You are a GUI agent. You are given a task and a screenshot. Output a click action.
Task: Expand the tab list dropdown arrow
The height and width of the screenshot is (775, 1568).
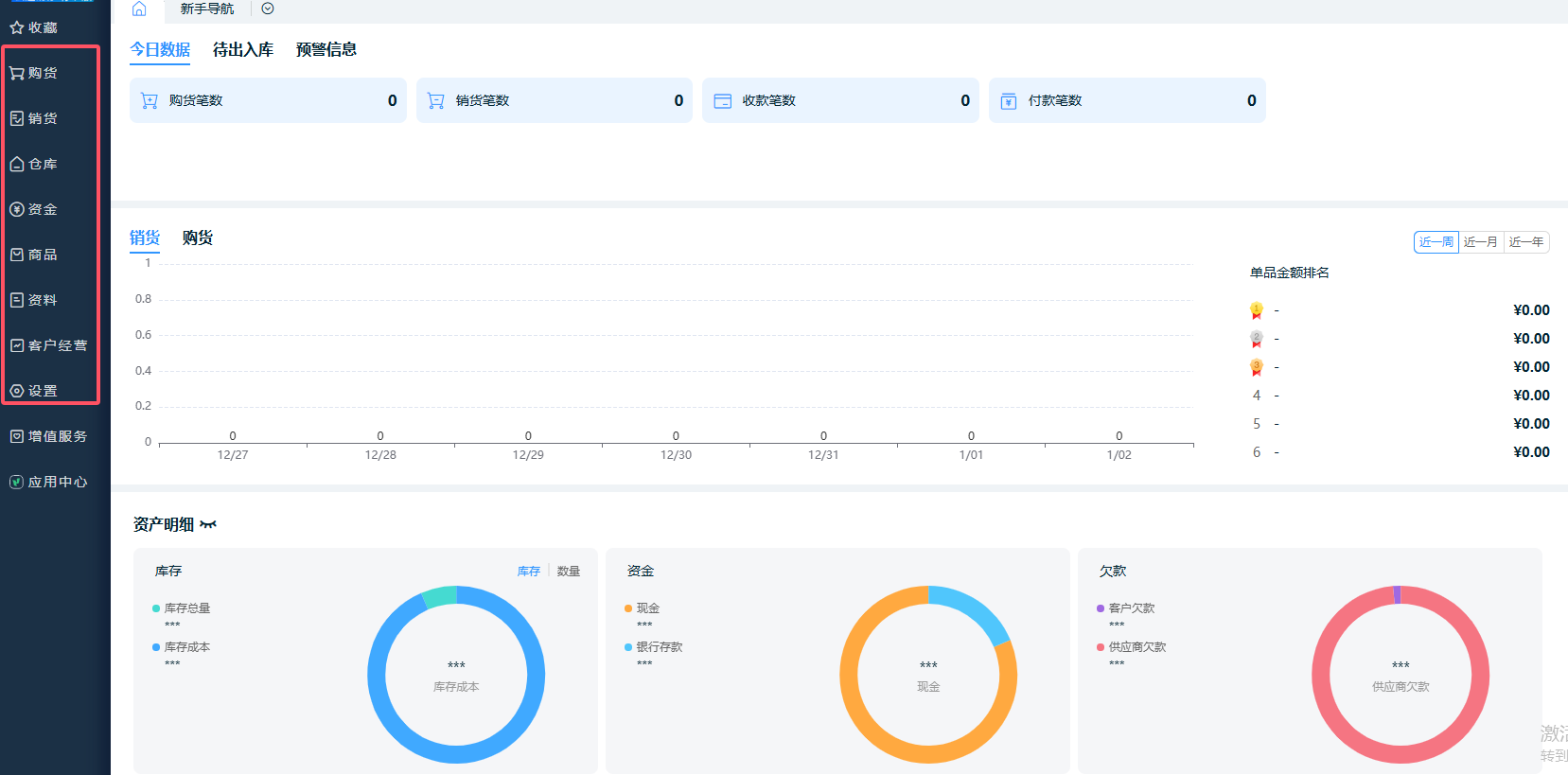tap(268, 9)
